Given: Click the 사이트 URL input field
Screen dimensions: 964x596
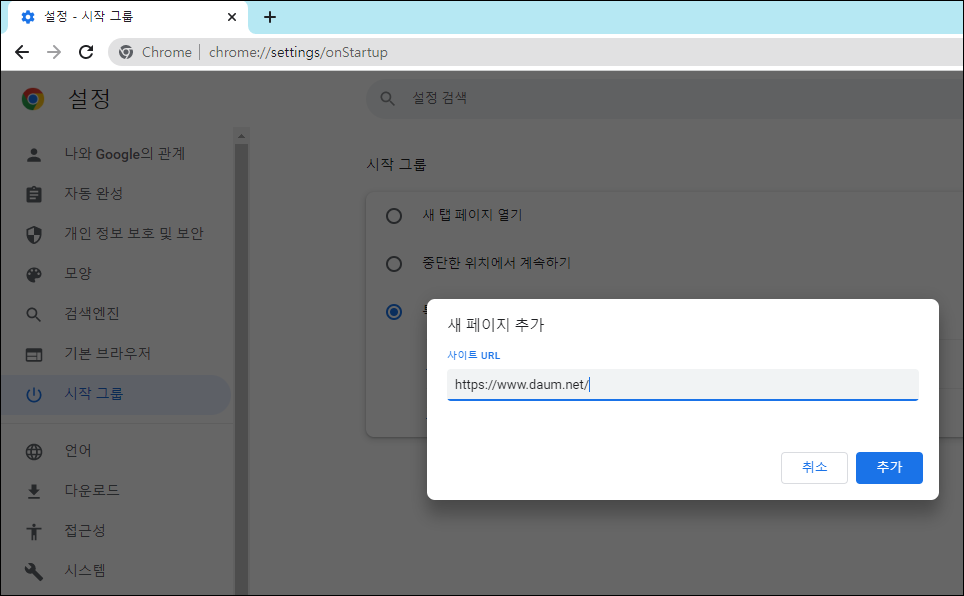Looking at the screenshot, I should tap(682, 385).
